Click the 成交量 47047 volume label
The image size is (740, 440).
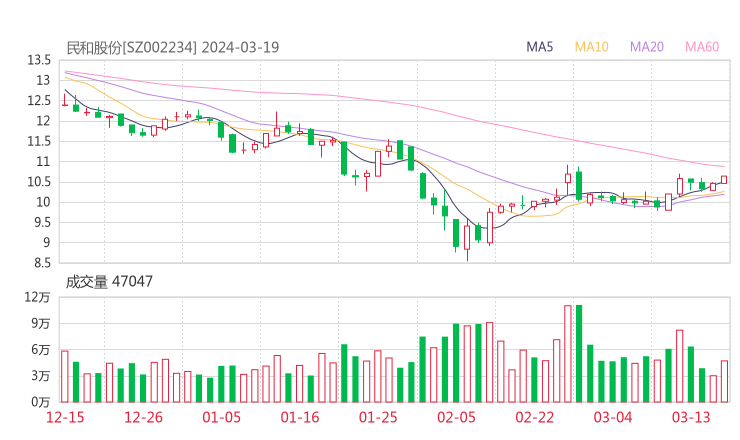(109, 281)
